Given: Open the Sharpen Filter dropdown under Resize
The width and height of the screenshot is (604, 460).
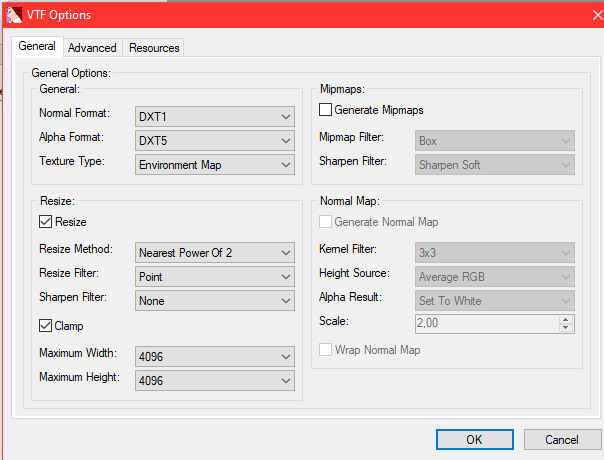Looking at the screenshot, I should pyautogui.click(x=214, y=300).
